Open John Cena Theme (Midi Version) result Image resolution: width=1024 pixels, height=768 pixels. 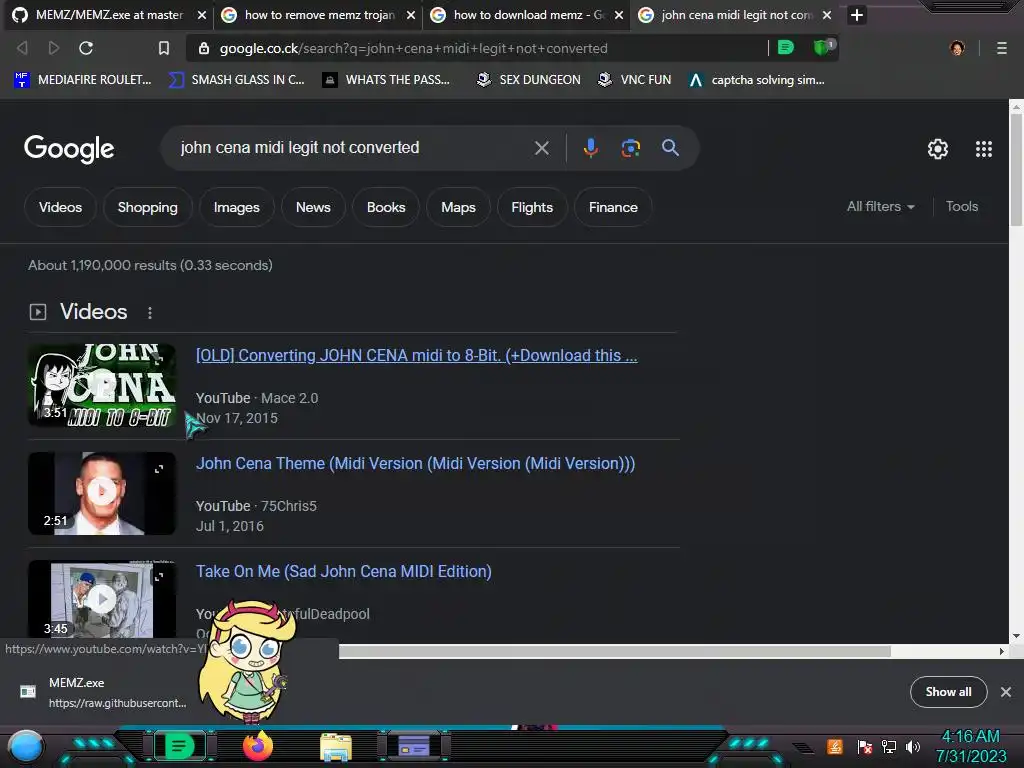415,463
